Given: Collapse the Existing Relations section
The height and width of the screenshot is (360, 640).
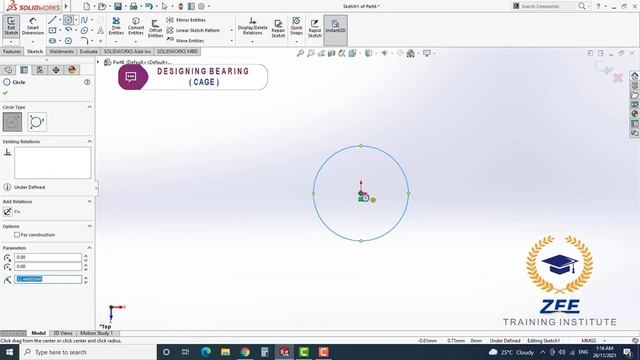Looking at the screenshot, I should pyautogui.click(x=89, y=141).
